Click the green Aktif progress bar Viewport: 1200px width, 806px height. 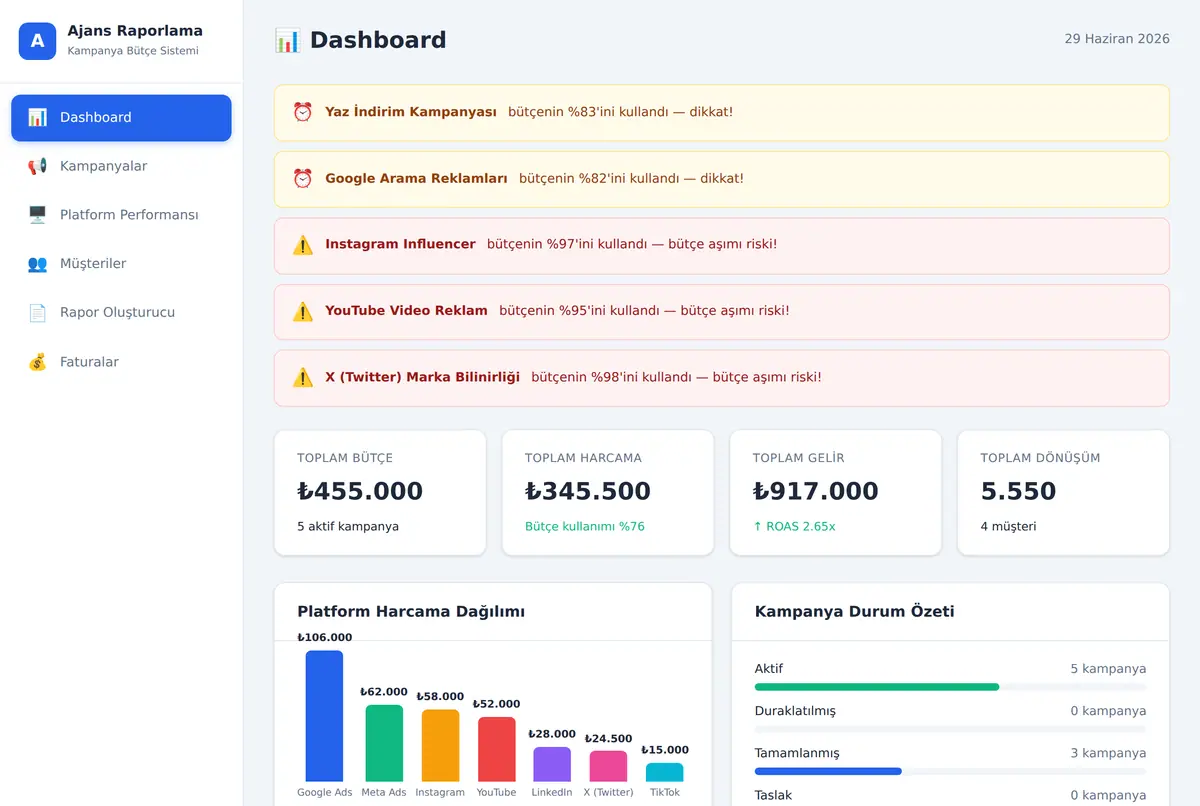click(x=877, y=687)
